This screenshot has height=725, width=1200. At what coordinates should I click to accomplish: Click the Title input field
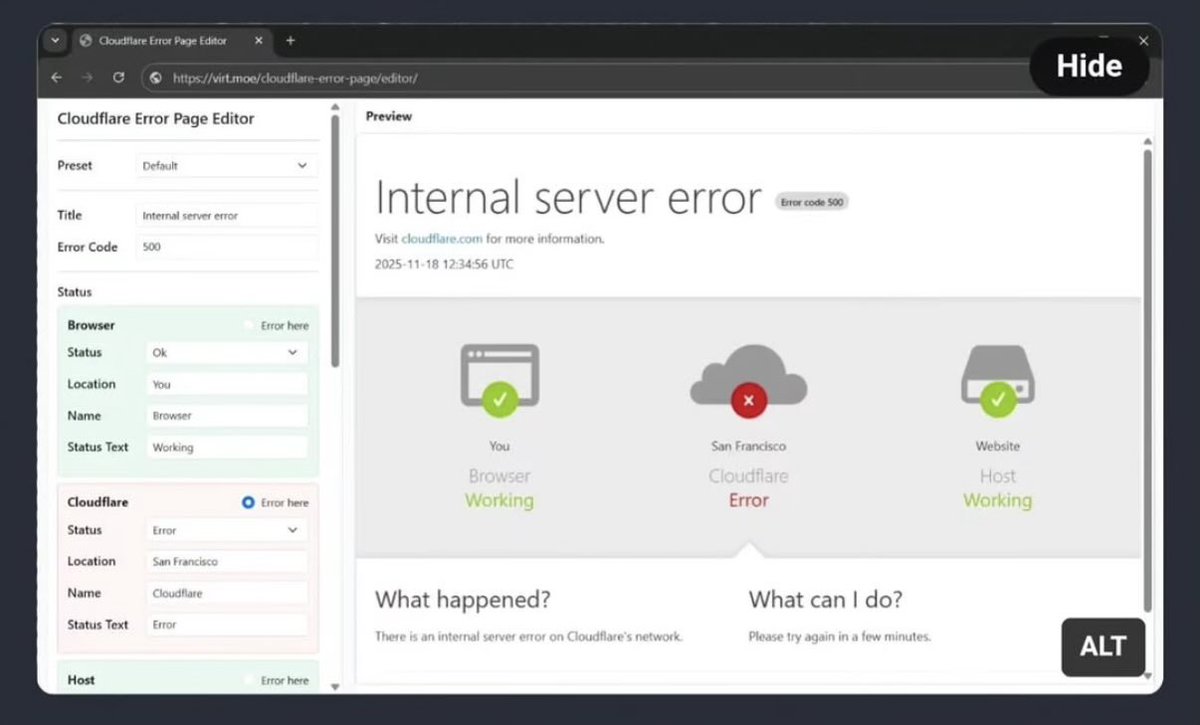[x=226, y=215]
